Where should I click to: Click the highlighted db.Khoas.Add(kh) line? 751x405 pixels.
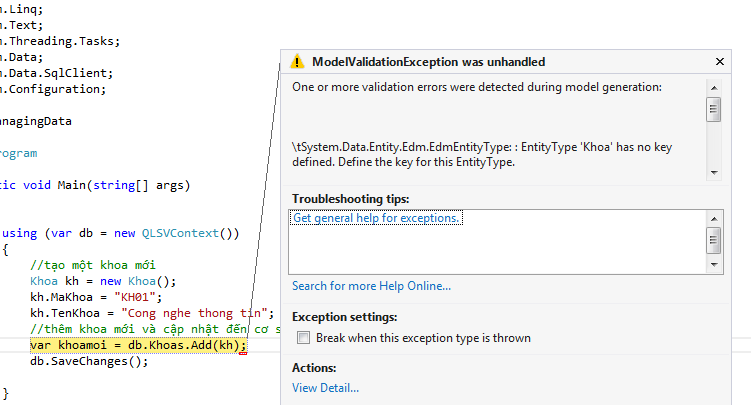(138, 345)
